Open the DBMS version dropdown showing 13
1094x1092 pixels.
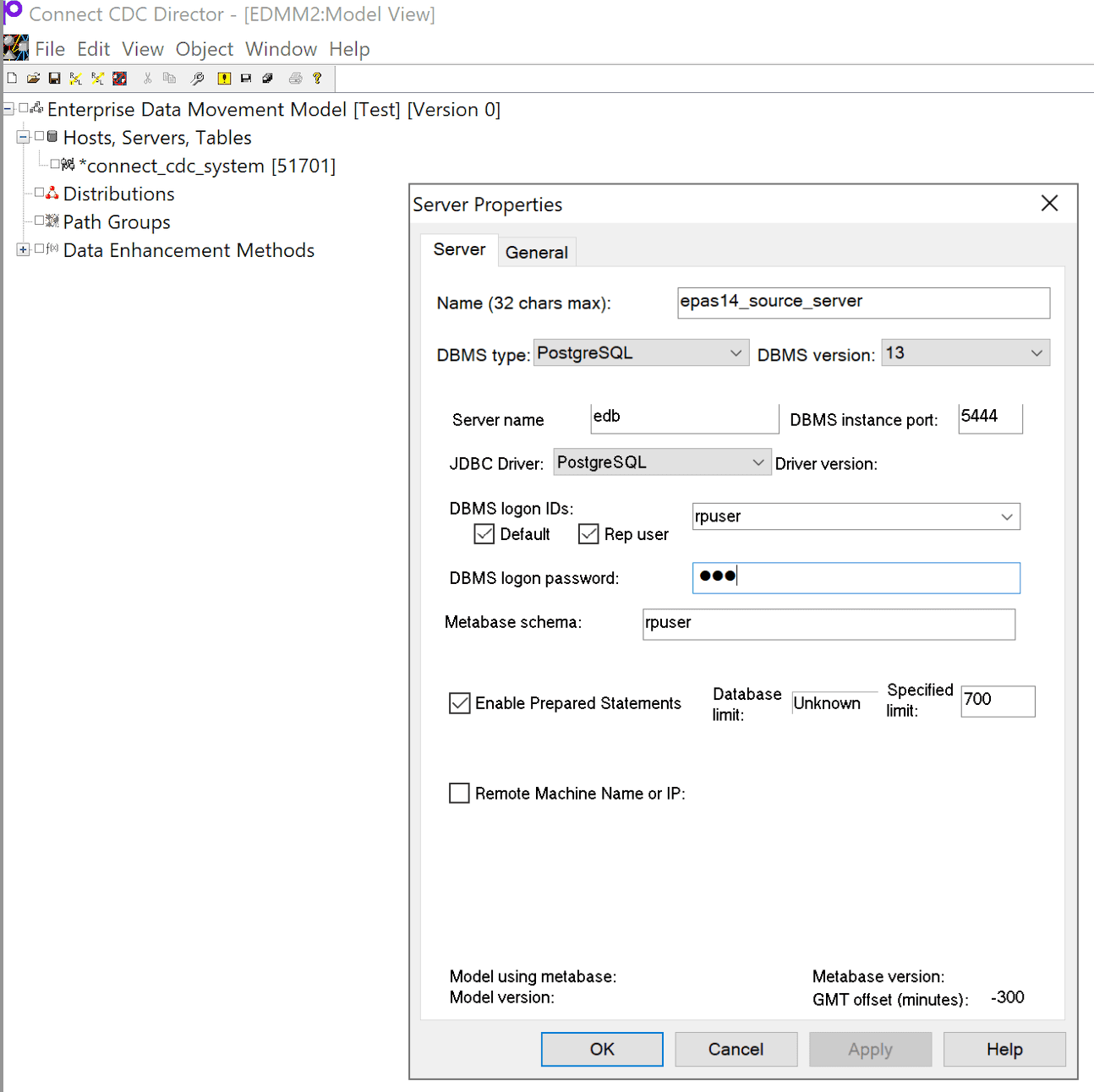click(x=1037, y=352)
